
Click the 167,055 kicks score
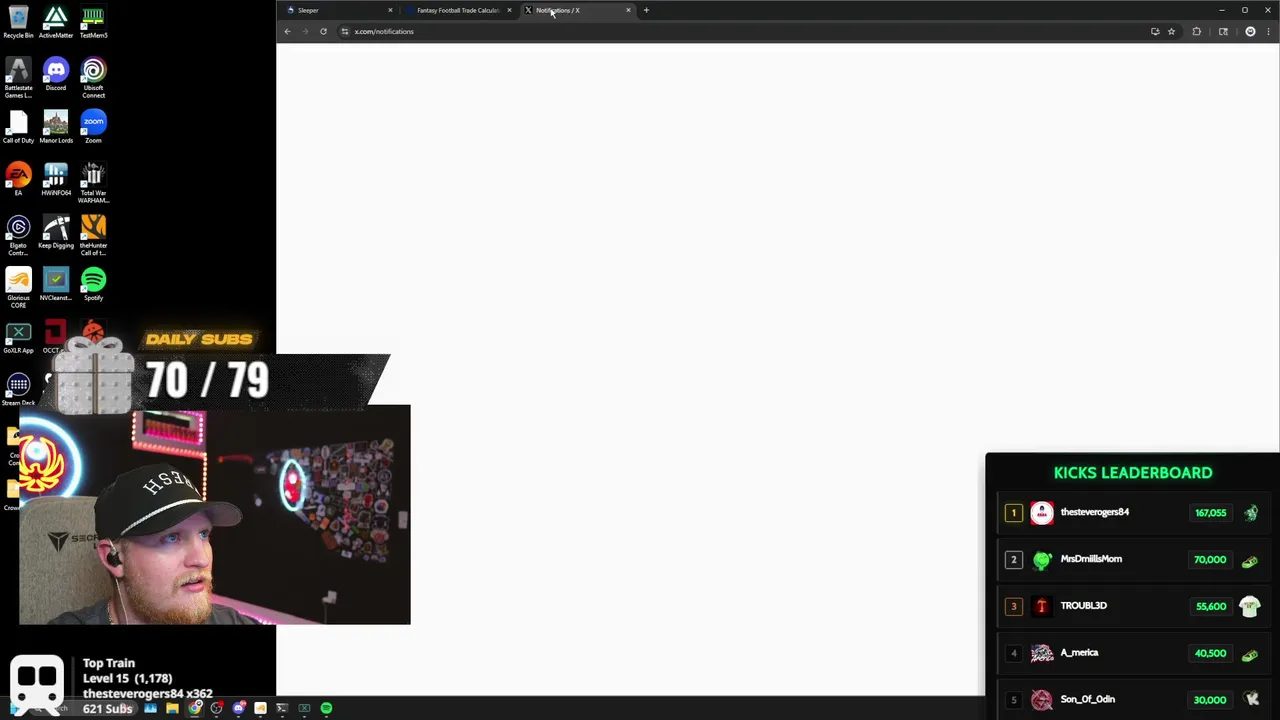click(x=1210, y=513)
